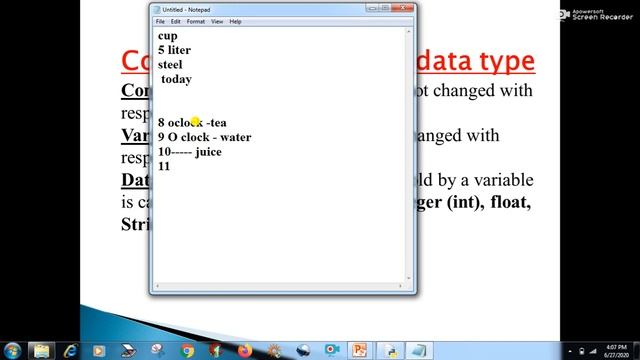The image size is (640, 360).
Task: Open the red shield app in taskbar
Action: click(216, 351)
